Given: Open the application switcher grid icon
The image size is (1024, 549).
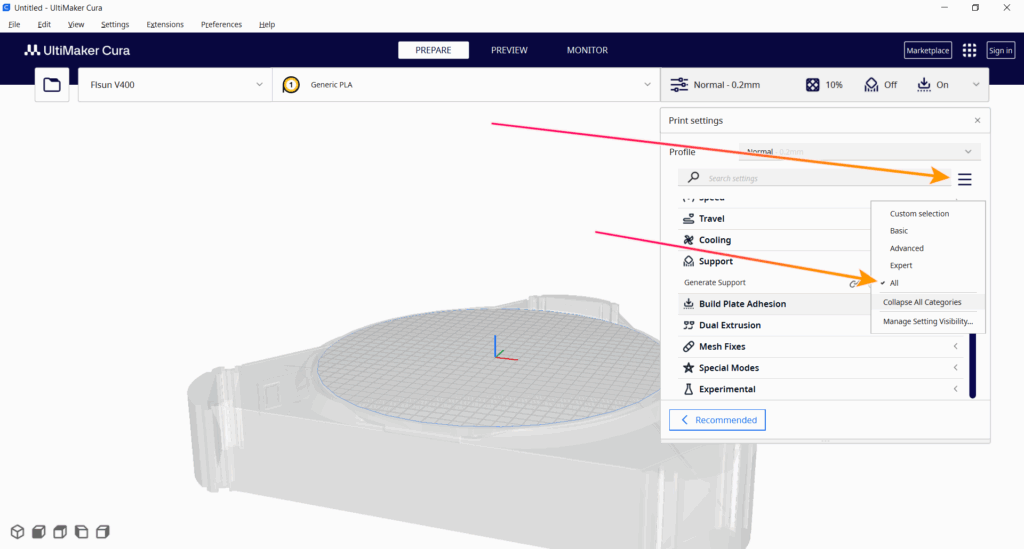Looking at the screenshot, I should (x=969, y=50).
